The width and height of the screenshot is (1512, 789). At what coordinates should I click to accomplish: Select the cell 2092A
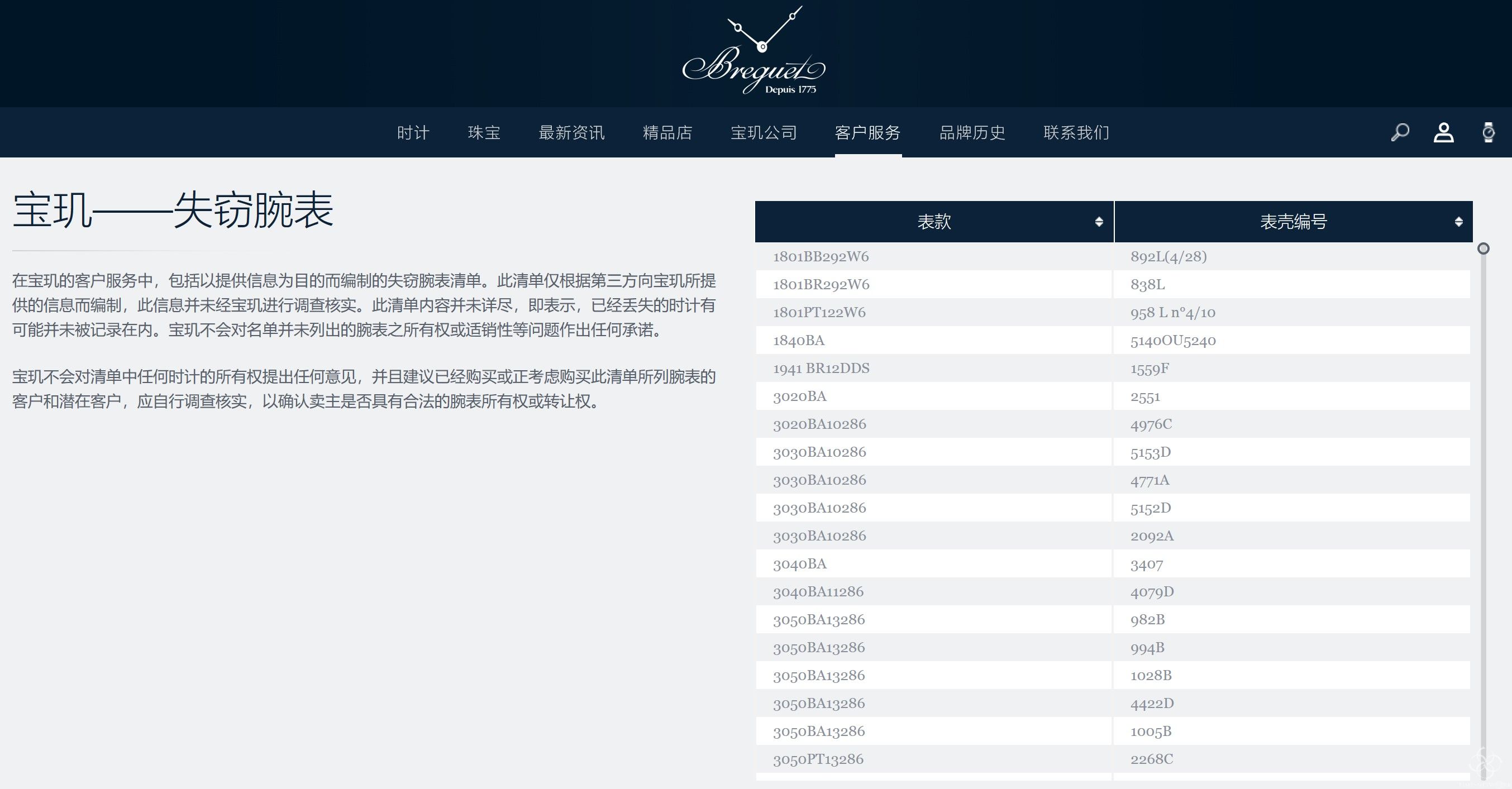pos(1292,535)
